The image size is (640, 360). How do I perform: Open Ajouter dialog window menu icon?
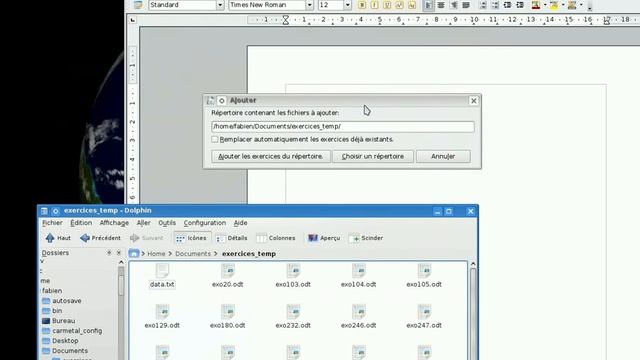210,100
